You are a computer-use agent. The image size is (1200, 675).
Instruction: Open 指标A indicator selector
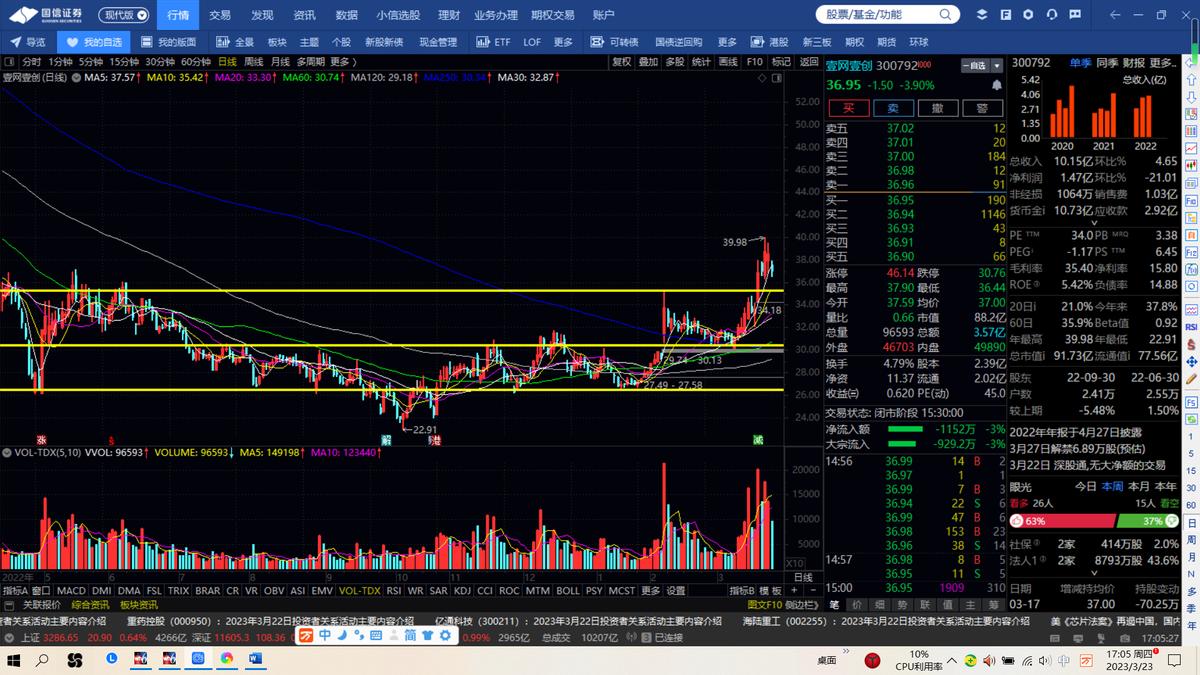[15, 590]
